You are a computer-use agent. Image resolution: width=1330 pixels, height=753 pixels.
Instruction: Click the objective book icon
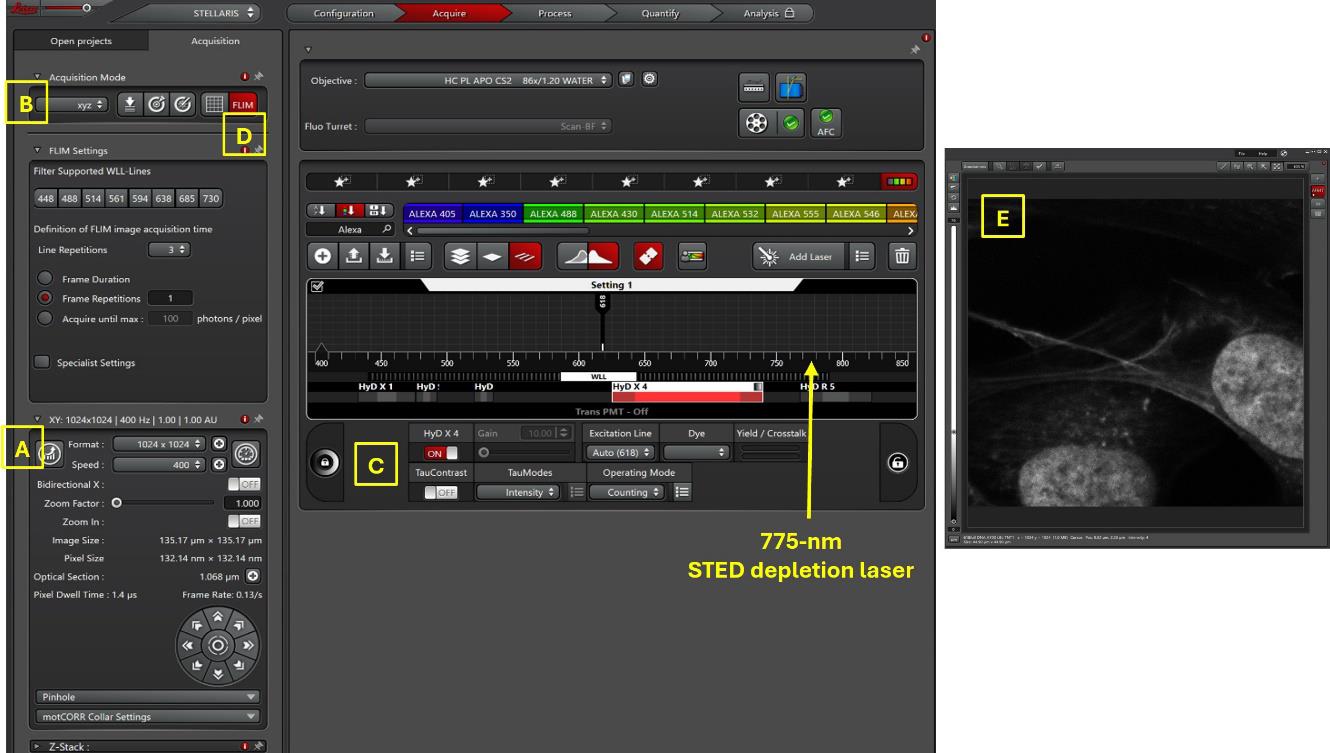[x=626, y=79]
